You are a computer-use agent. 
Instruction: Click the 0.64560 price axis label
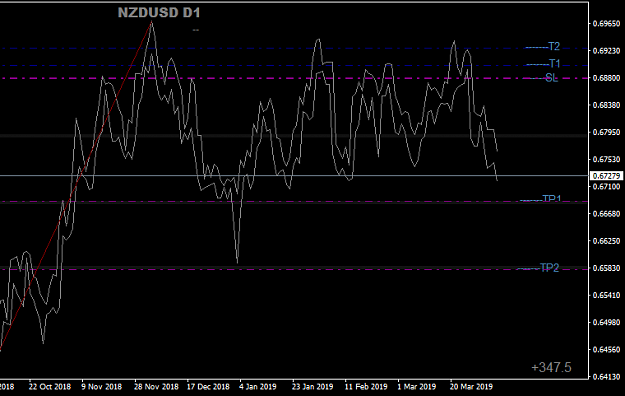pos(607,350)
